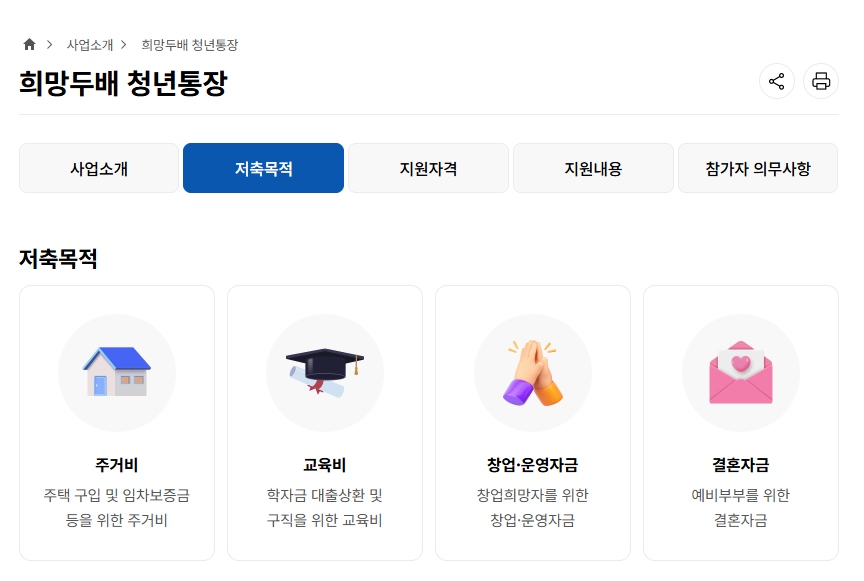Click the 결혼자금 card title
The width and height of the screenshot is (864, 581).
click(740, 464)
